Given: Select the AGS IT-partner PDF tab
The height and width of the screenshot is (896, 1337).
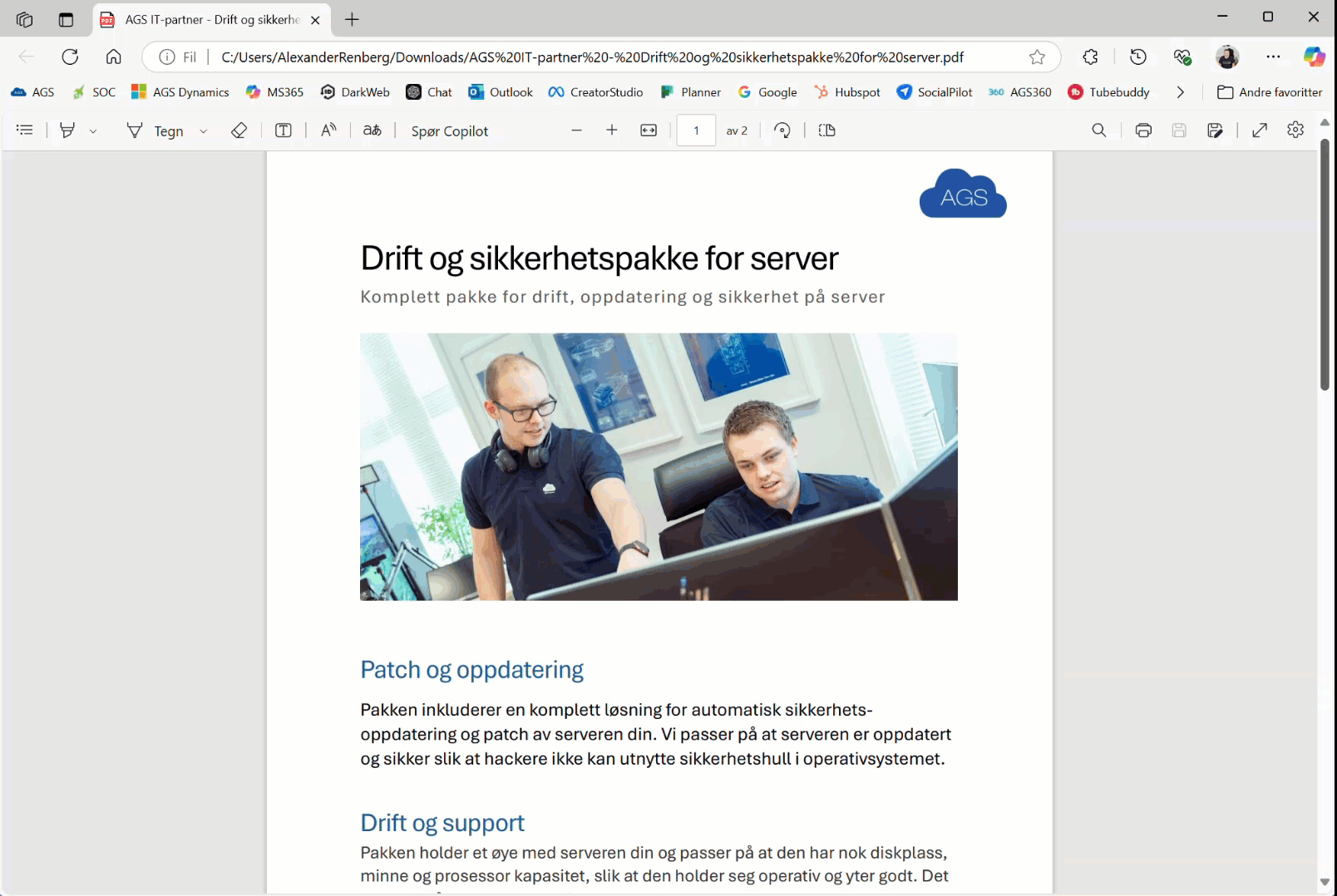Looking at the screenshot, I should pos(212,20).
